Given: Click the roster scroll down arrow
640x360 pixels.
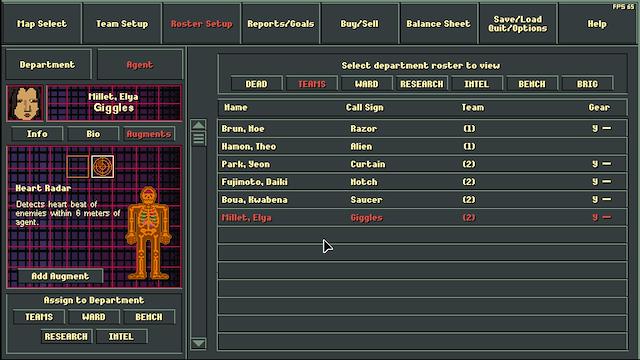Looking at the screenshot, I should [198, 343].
